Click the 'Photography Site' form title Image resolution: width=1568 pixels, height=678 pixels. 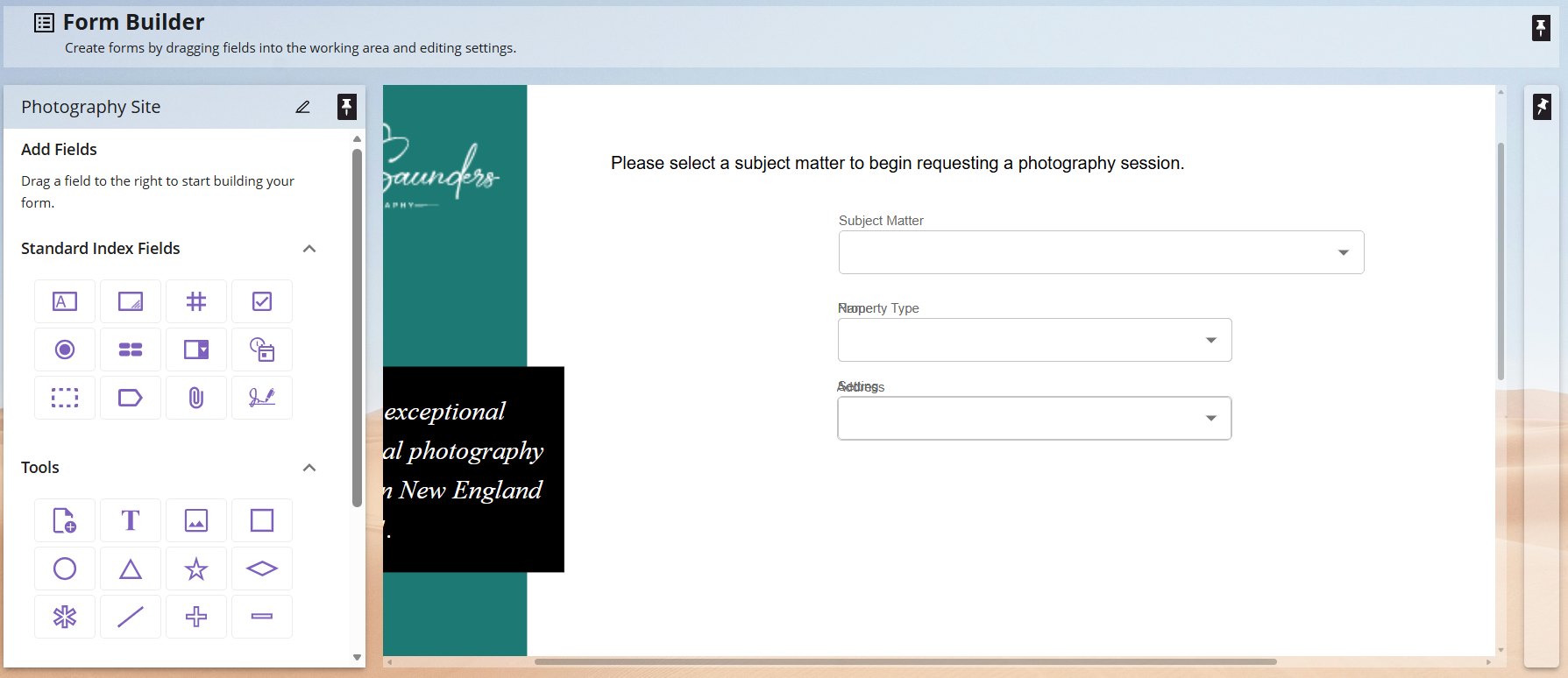(91, 107)
